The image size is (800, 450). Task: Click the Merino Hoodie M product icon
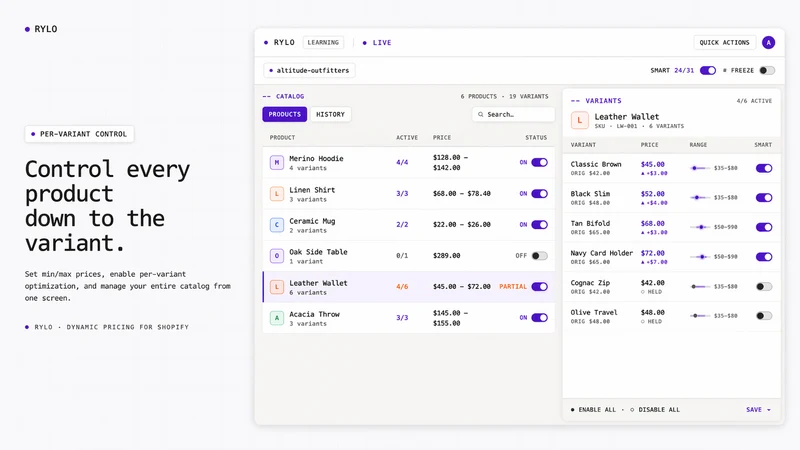(x=277, y=163)
